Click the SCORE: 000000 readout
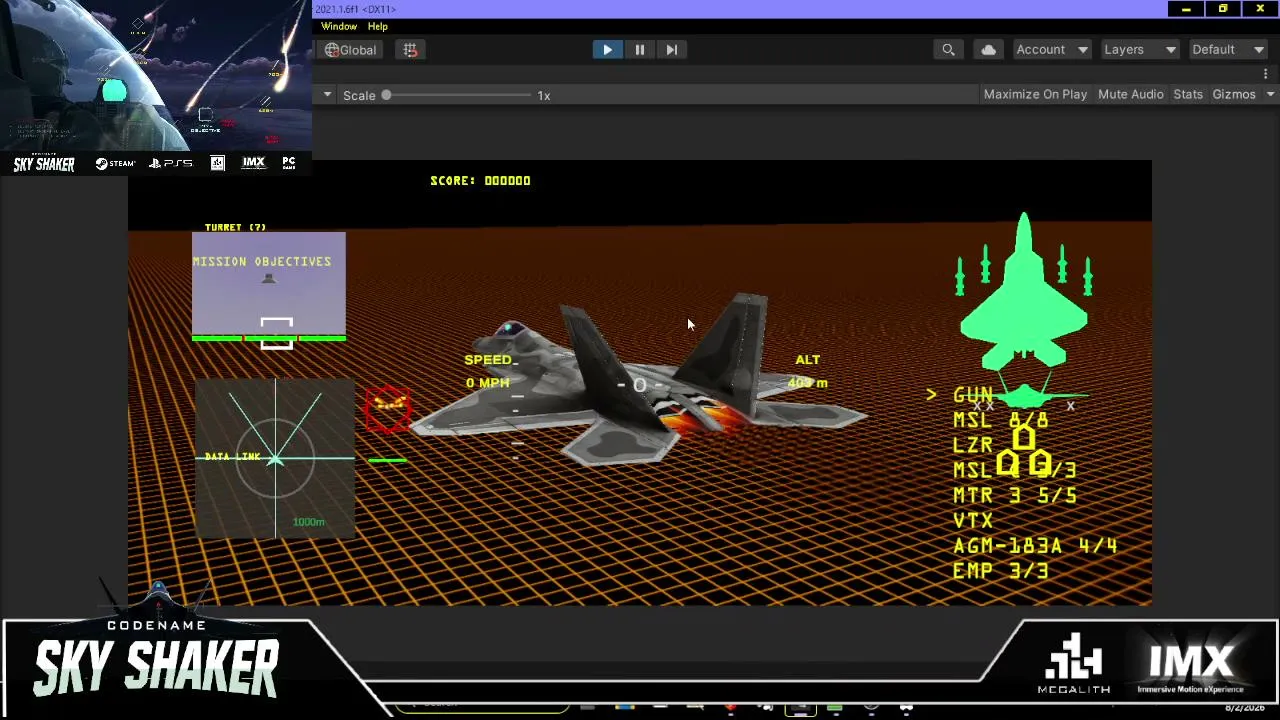The width and height of the screenshot is (1280, 720). tap(480, 180)
